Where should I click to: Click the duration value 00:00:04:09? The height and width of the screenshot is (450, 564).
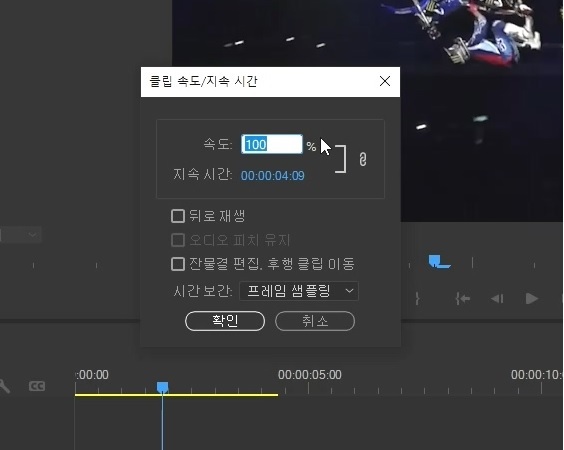point(272,176)
